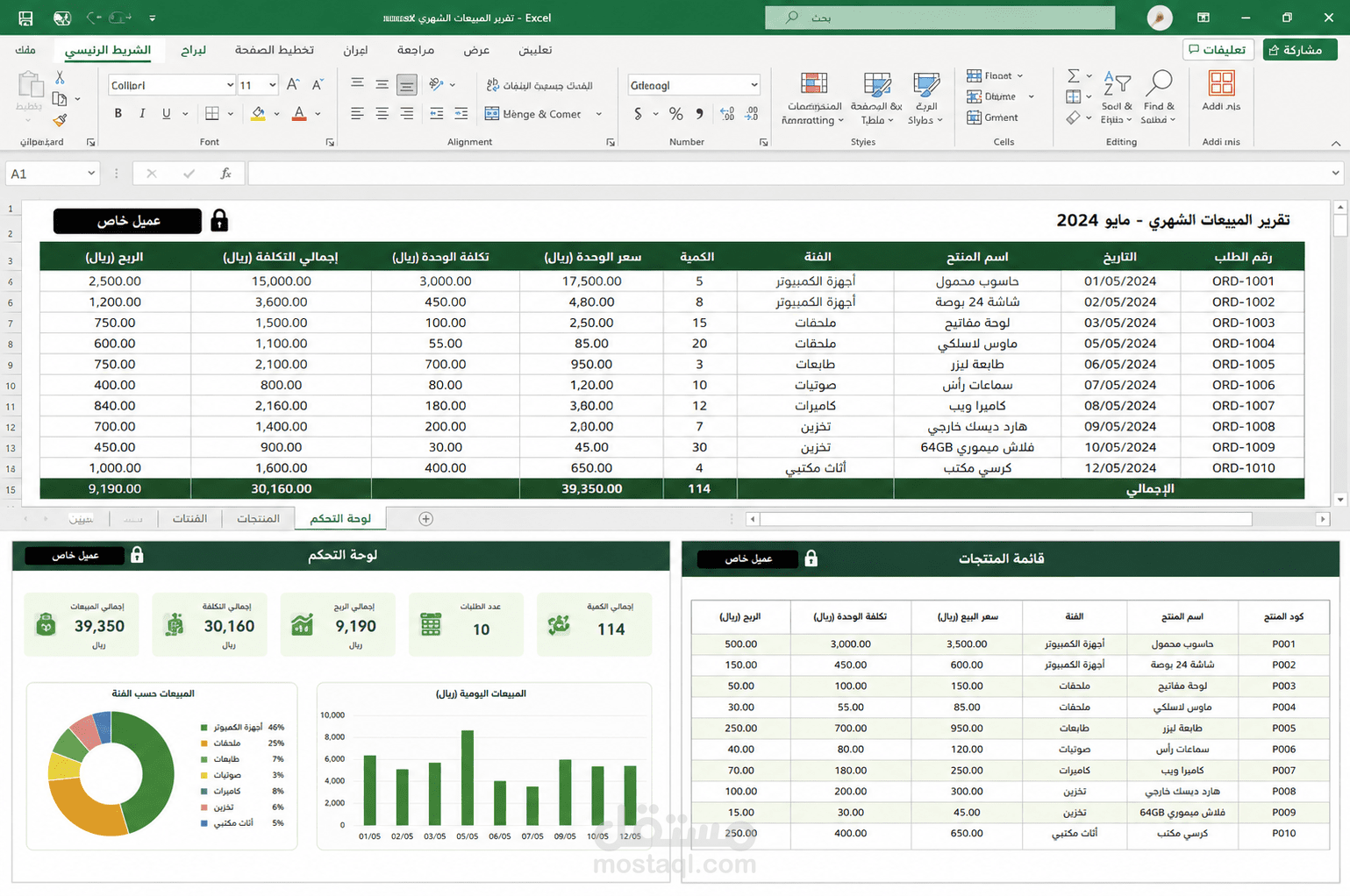Click the Format cells button
The width and height of the screenshot is (1350, 896).
(x=992, y=117)
